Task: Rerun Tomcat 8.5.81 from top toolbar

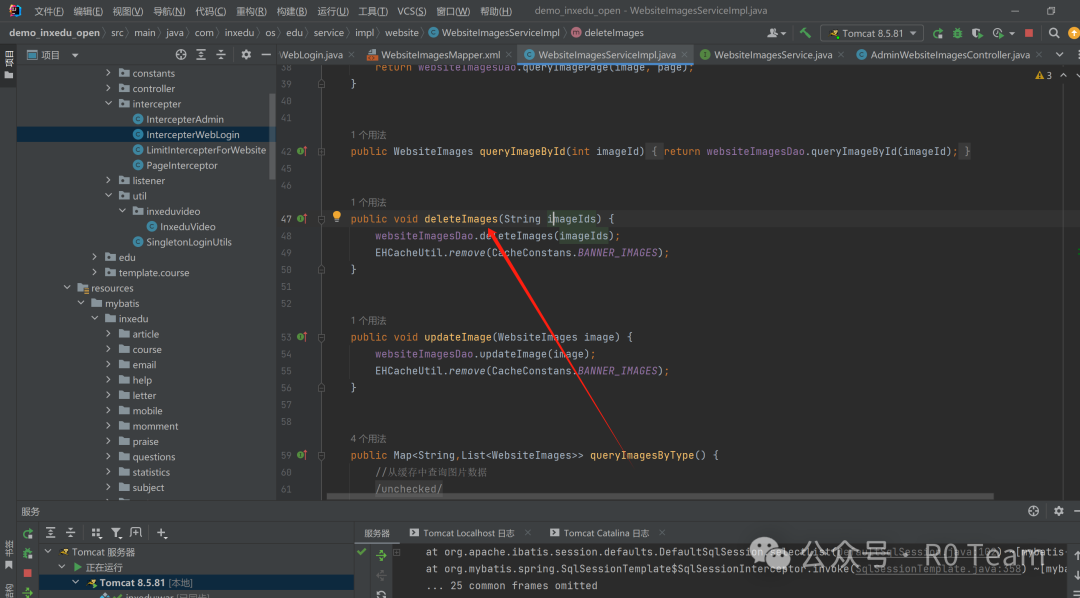Action: [x=937, y=33]
